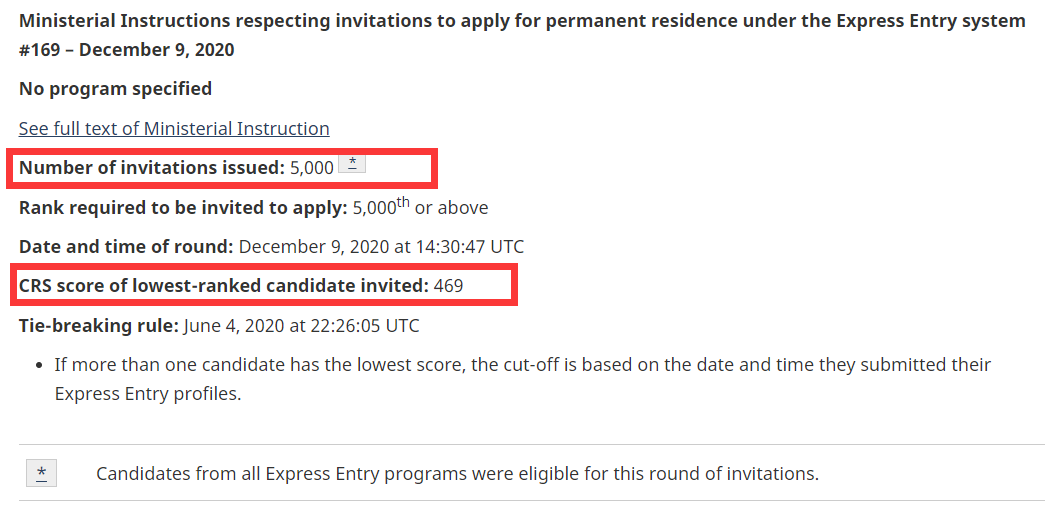The width and height of the screenshot is (1064, 508).
Task: Click the 'No program specified' subheading
Action: coord(115,89)
